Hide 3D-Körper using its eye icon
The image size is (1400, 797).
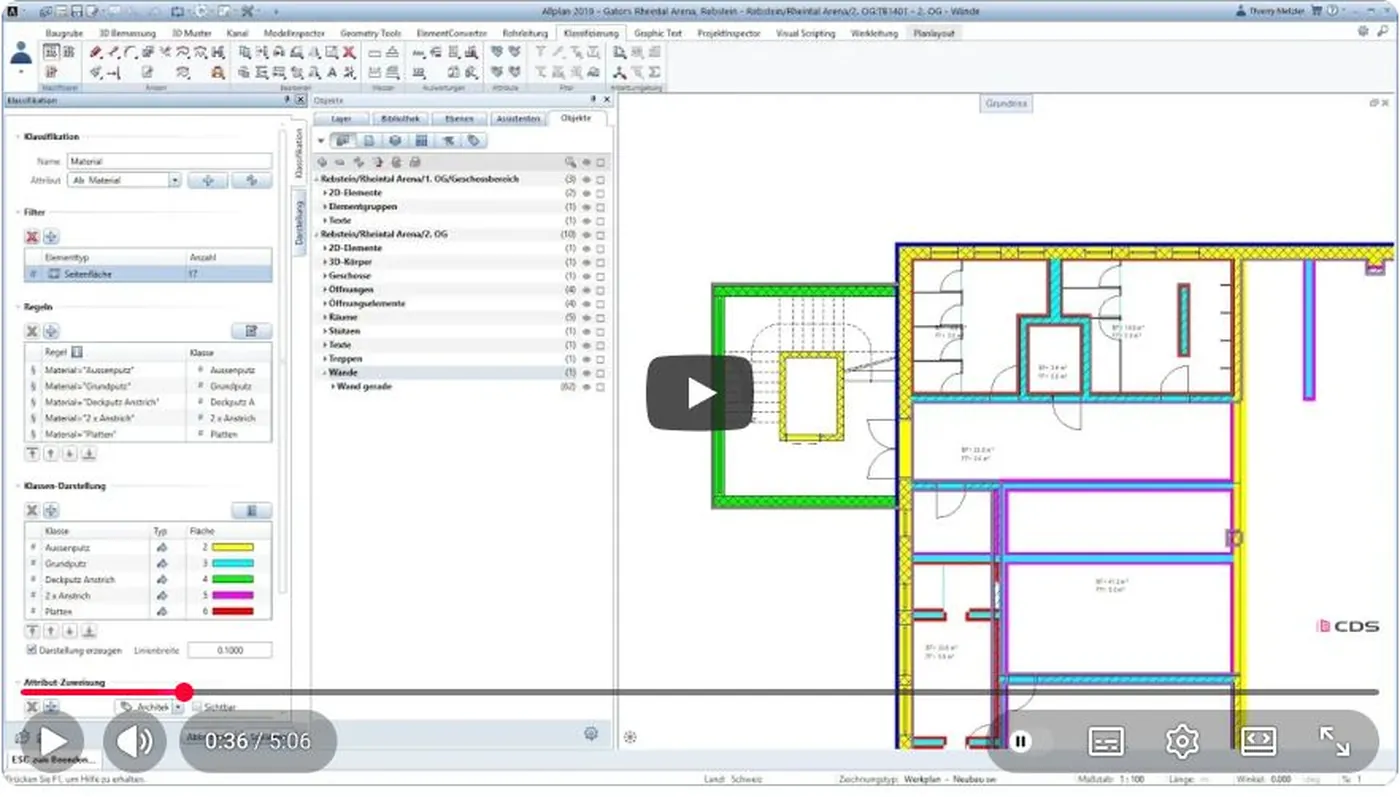586,262
